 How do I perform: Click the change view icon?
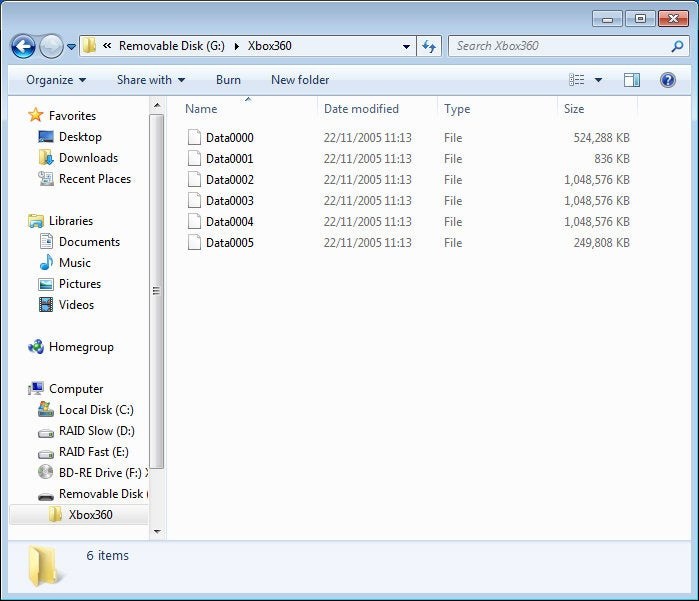577,80
